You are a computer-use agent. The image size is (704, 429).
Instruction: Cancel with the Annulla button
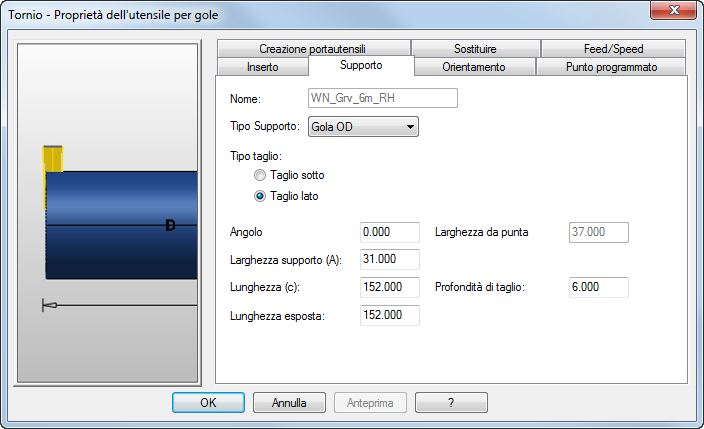(x=289, y=402)
